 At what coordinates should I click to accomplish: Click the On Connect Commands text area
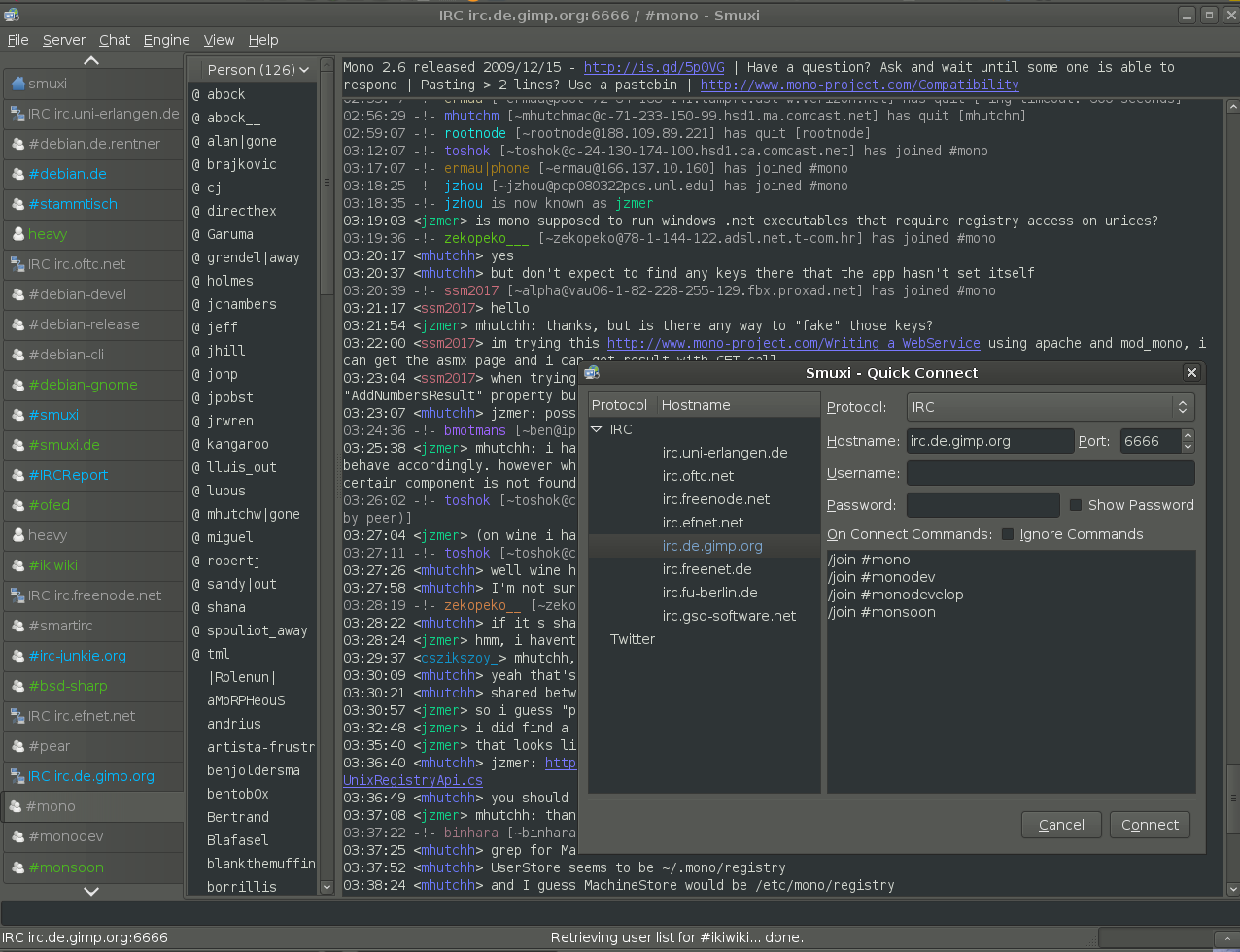[x=1011, y=671]
